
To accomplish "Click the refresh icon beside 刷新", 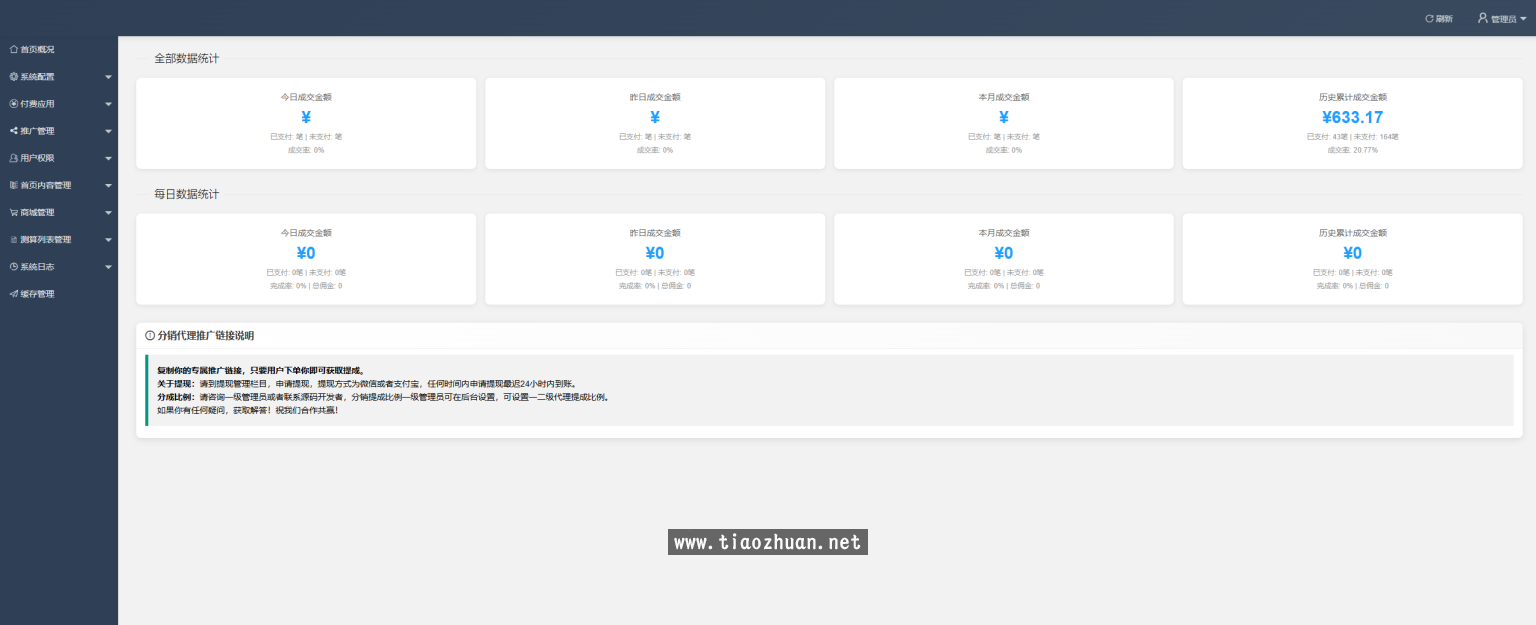I will click(x=1428, y=17).
